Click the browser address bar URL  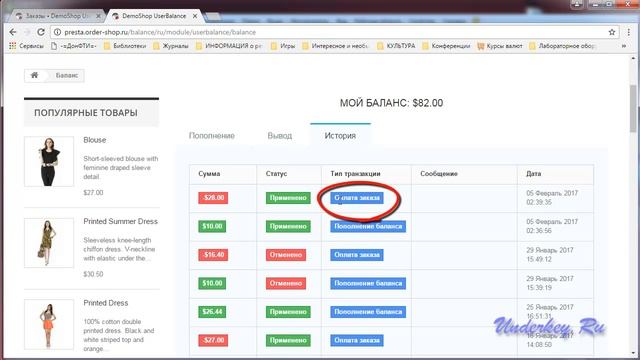click(160, 32)
